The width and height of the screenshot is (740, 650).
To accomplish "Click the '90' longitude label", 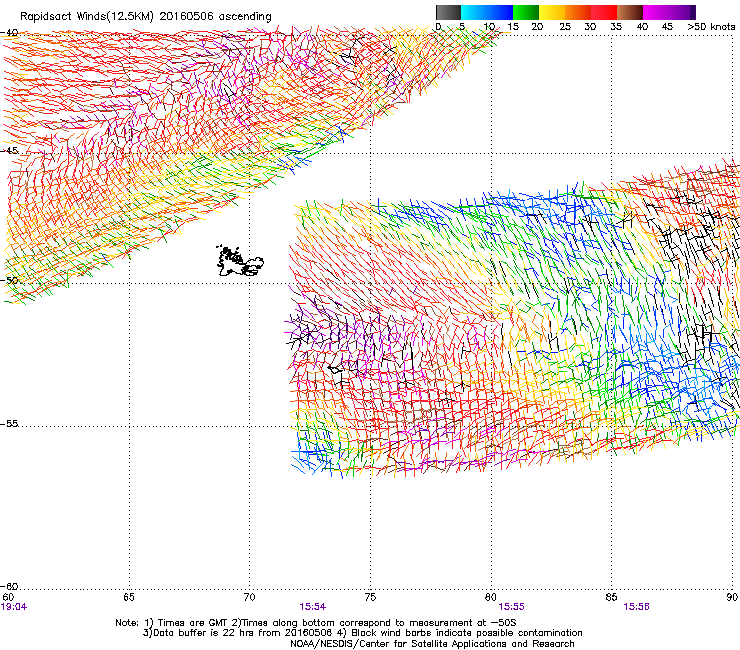I will [x=732, y=597].
